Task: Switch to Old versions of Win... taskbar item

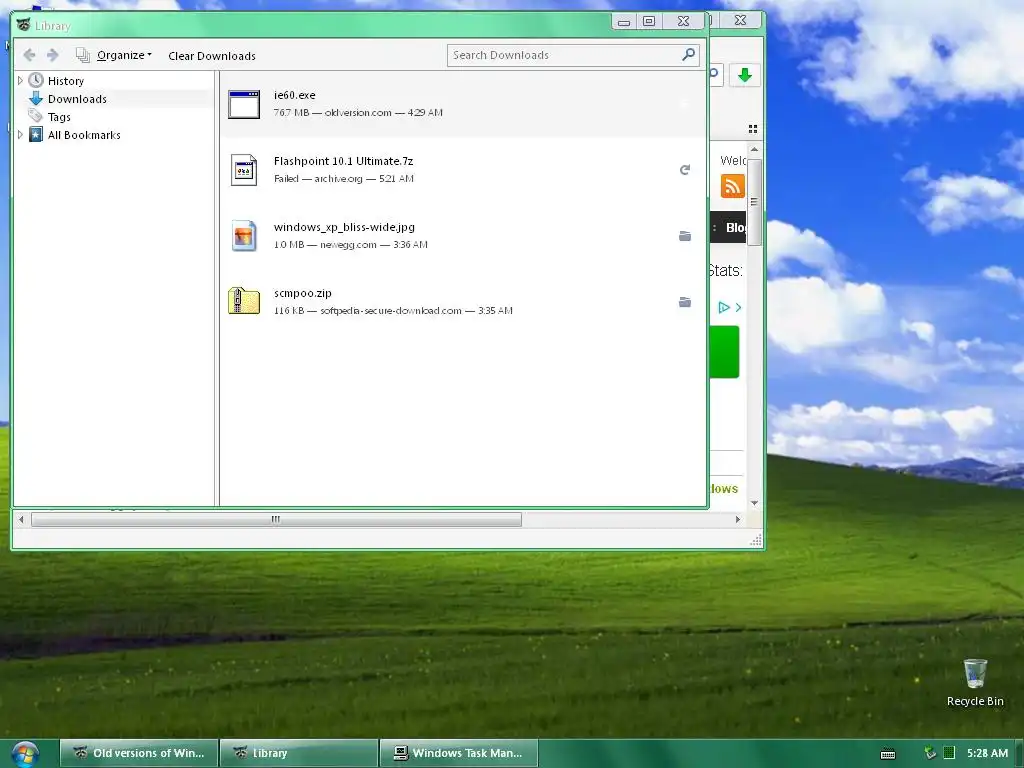Action: 138,753
